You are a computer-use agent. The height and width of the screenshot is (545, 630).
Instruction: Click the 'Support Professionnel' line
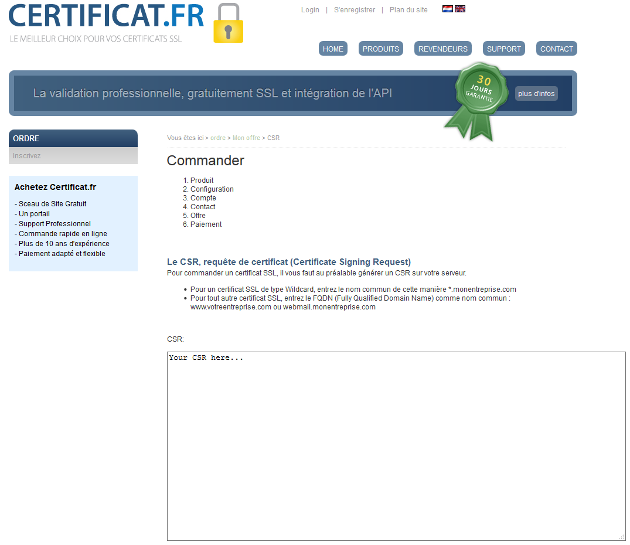tap(53, 223)
